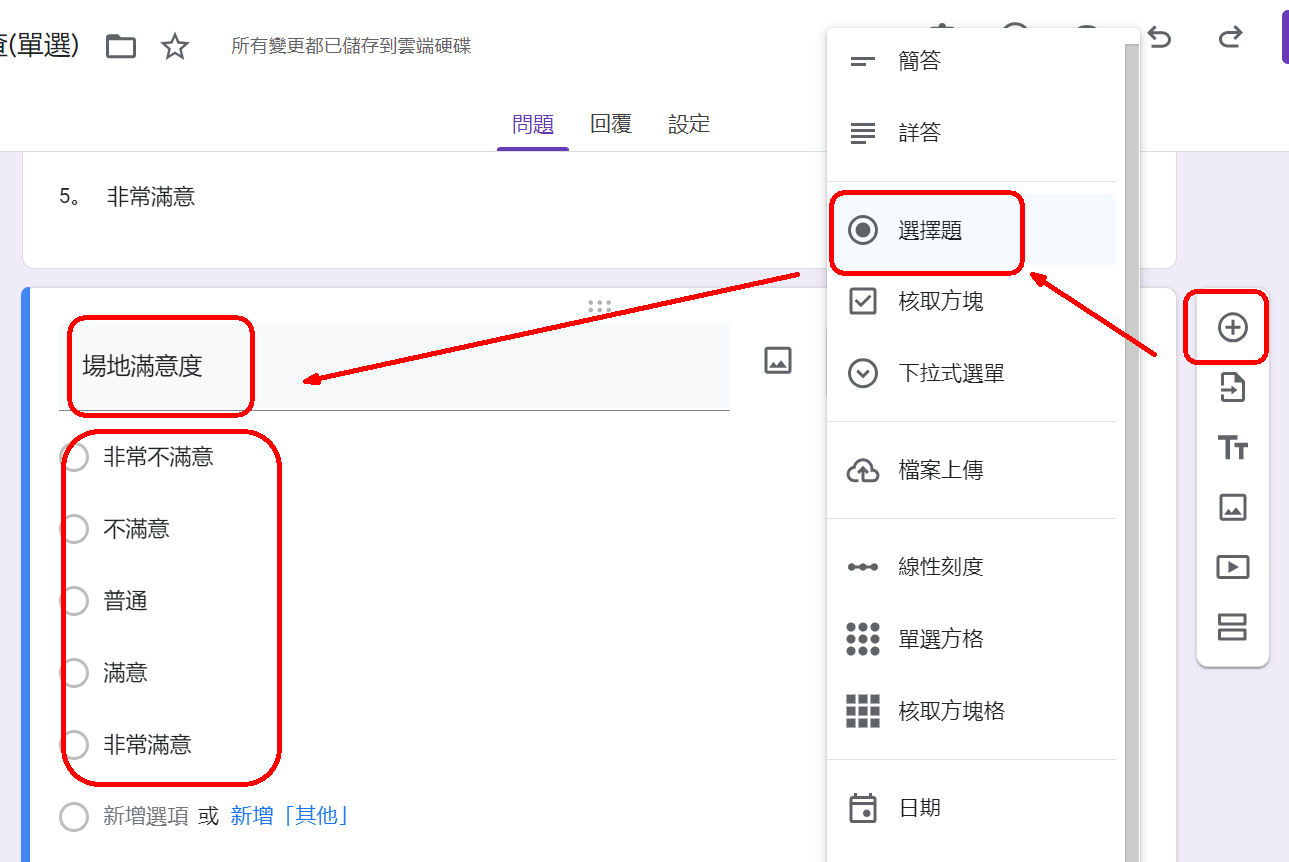Insert image next to question title
This screenshot has height=862, width=1289.
coord(777,361)
